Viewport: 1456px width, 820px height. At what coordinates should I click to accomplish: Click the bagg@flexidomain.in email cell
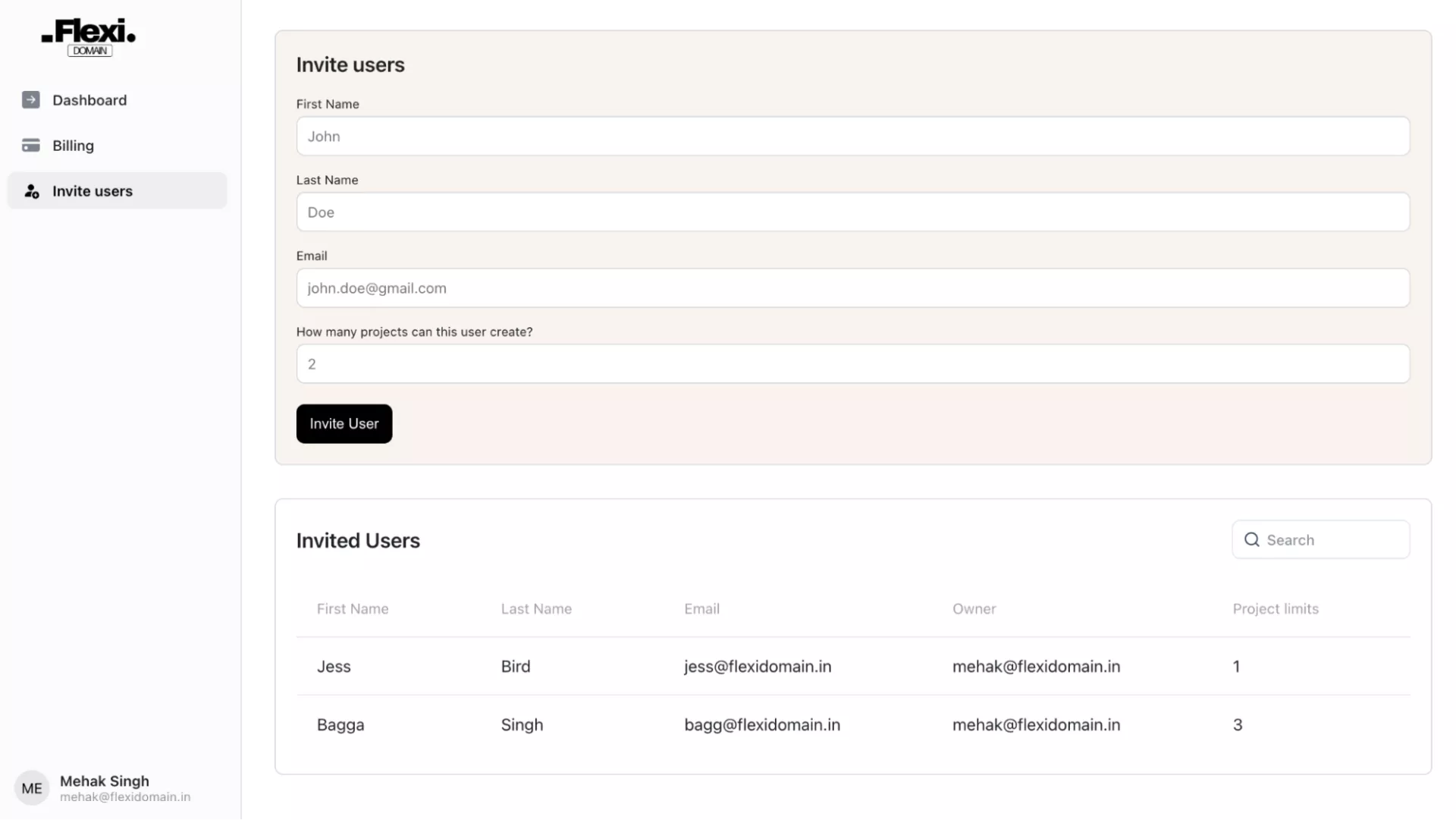pyautogui.click(x=762, y=725)
